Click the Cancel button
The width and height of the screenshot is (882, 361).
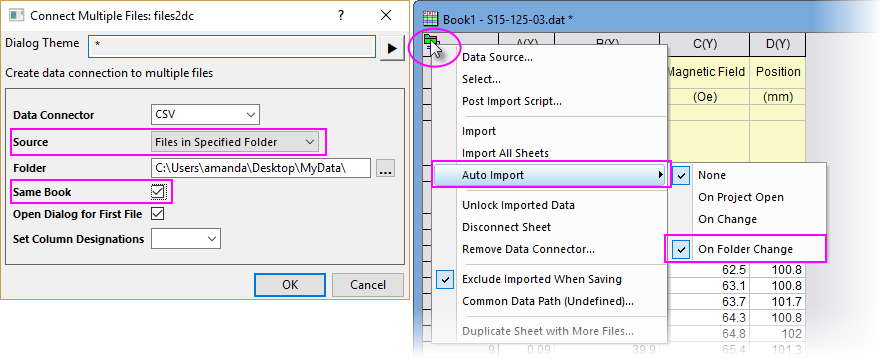coord(368,285)
